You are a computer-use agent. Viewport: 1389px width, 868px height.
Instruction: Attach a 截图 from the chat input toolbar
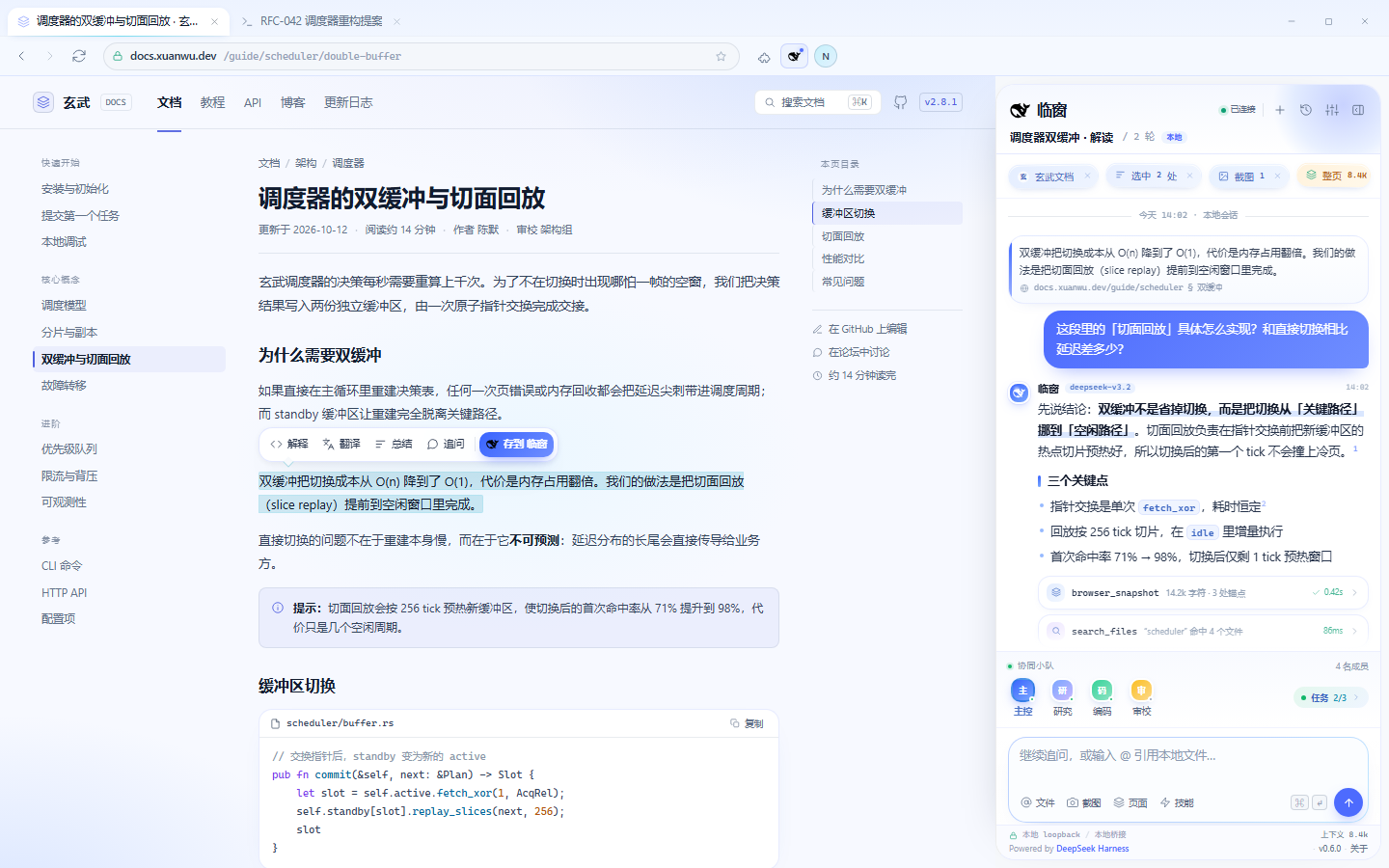point(1083,802)
